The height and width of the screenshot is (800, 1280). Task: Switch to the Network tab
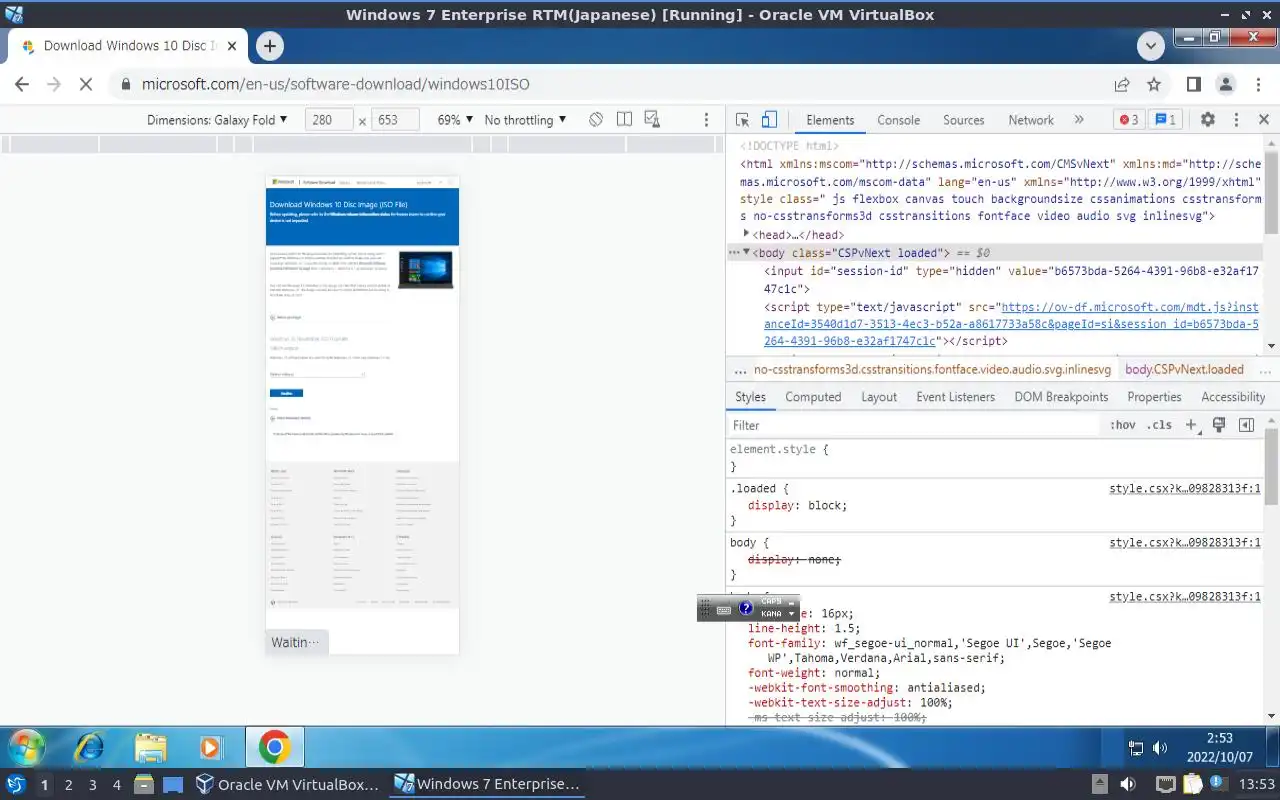pyautogui.click(x=1031, y=120)
